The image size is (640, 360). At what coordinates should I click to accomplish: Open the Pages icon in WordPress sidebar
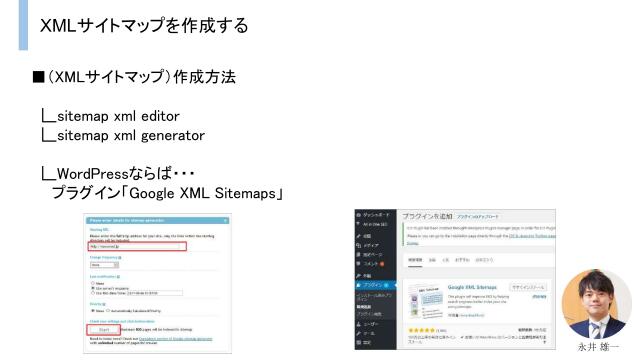[x=358, y=254]
